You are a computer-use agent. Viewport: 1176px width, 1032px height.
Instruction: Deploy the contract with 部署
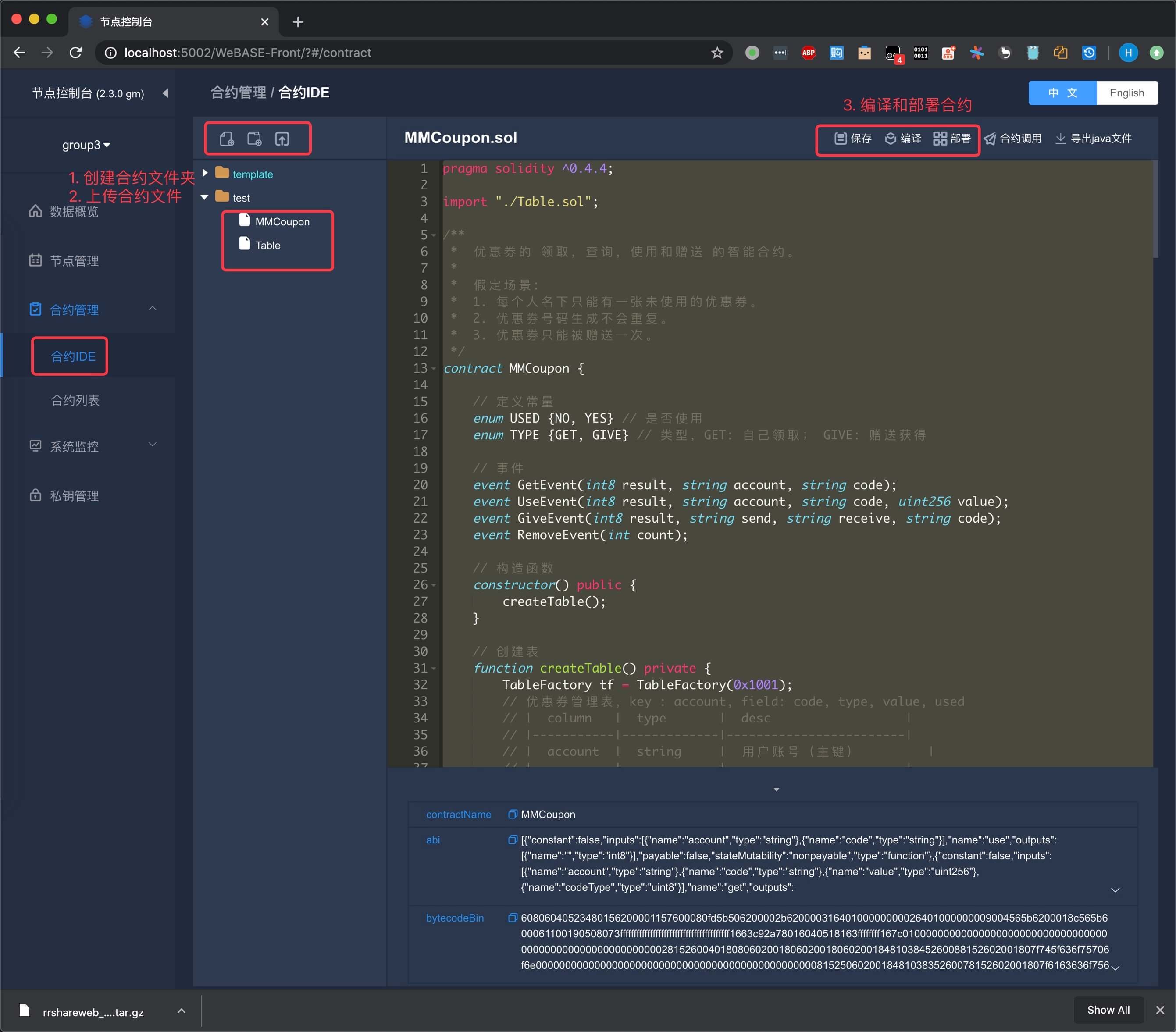pyautogui.click(x=952, y=139)
